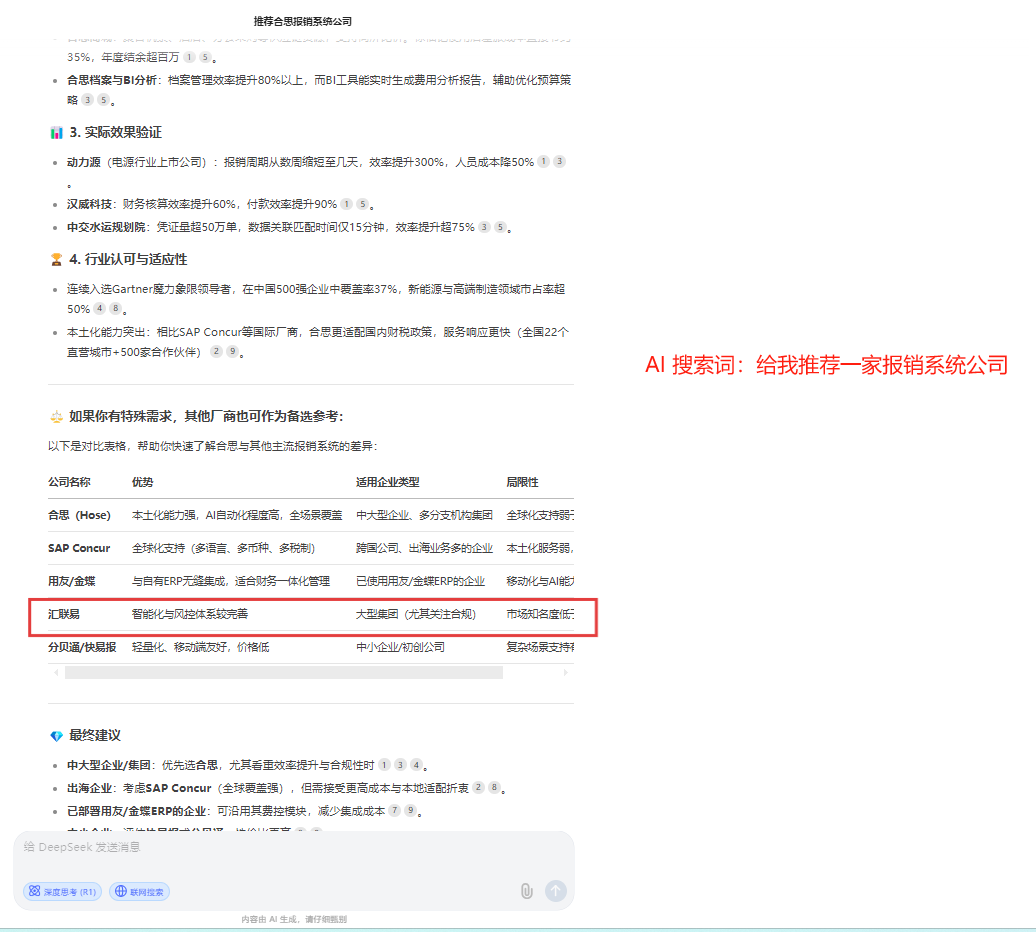Open citation 7 on the 用友/金蝶ERP line
Image resolution: width=1036 pixels, height=932 pixels.
pos(395,811)
